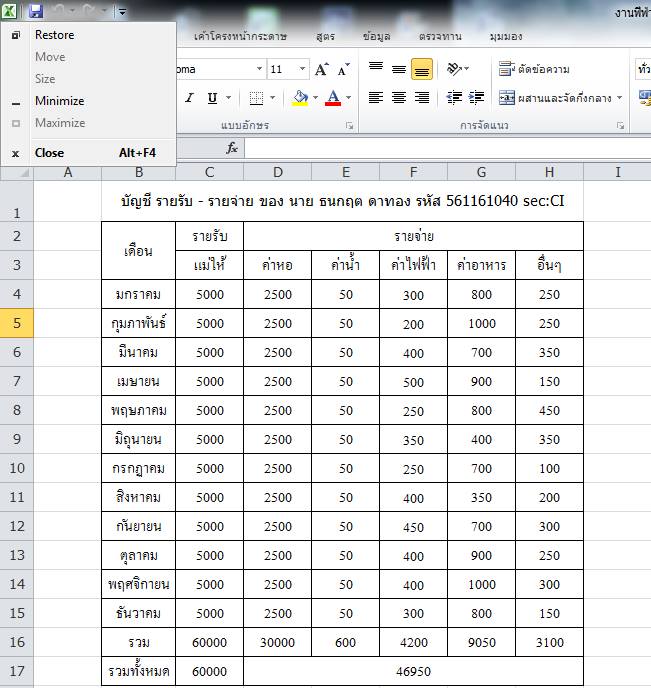Click the ค่าไฟฟ้า column heading cell
Image resolution: width=651 pixels, height=688 pixels.
coord(413,265)
